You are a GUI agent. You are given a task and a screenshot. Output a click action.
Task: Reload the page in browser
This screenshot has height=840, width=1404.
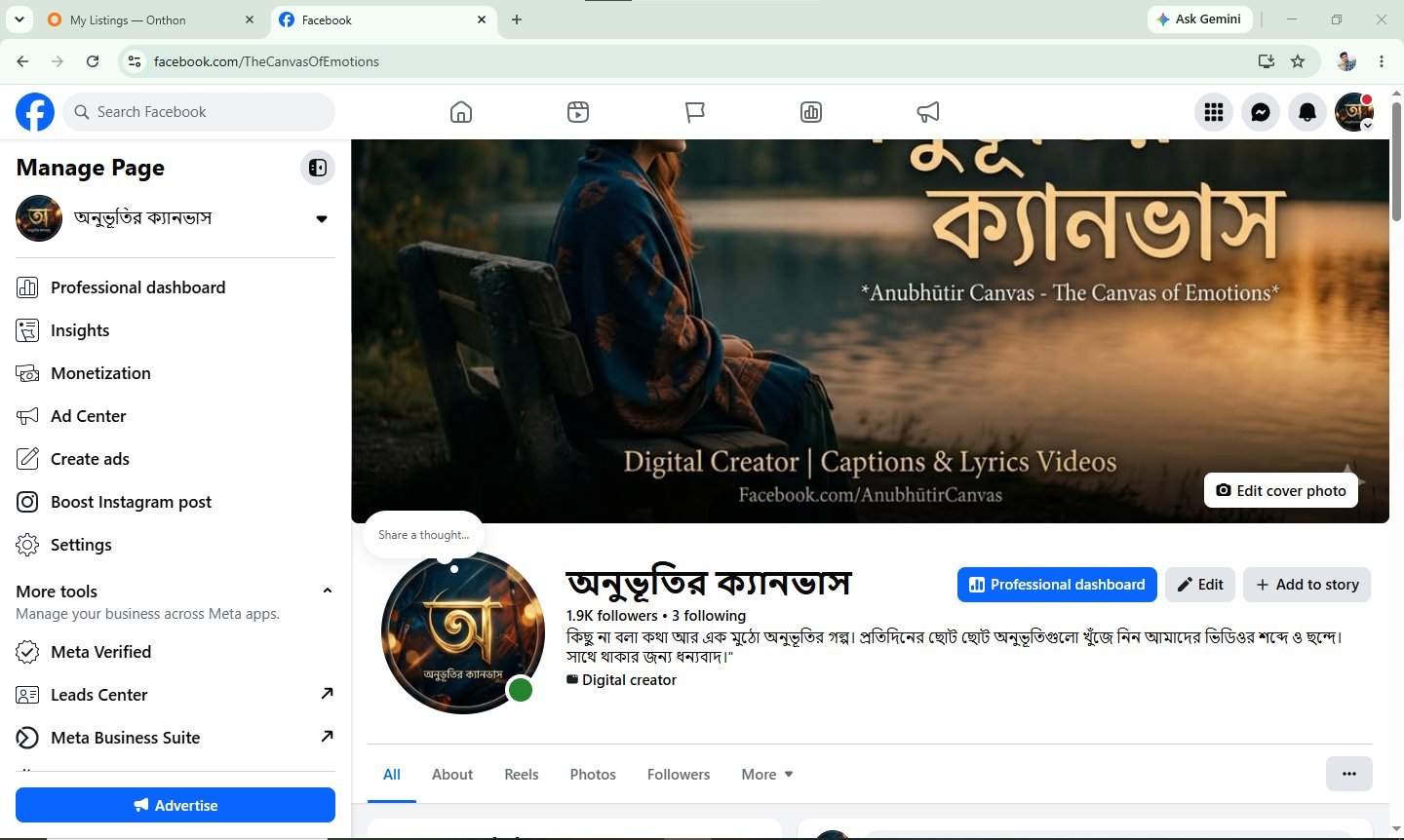point(93,61)
